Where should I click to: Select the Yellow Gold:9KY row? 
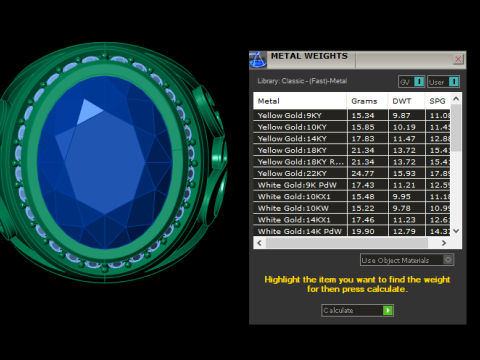(x=352, y=115)
